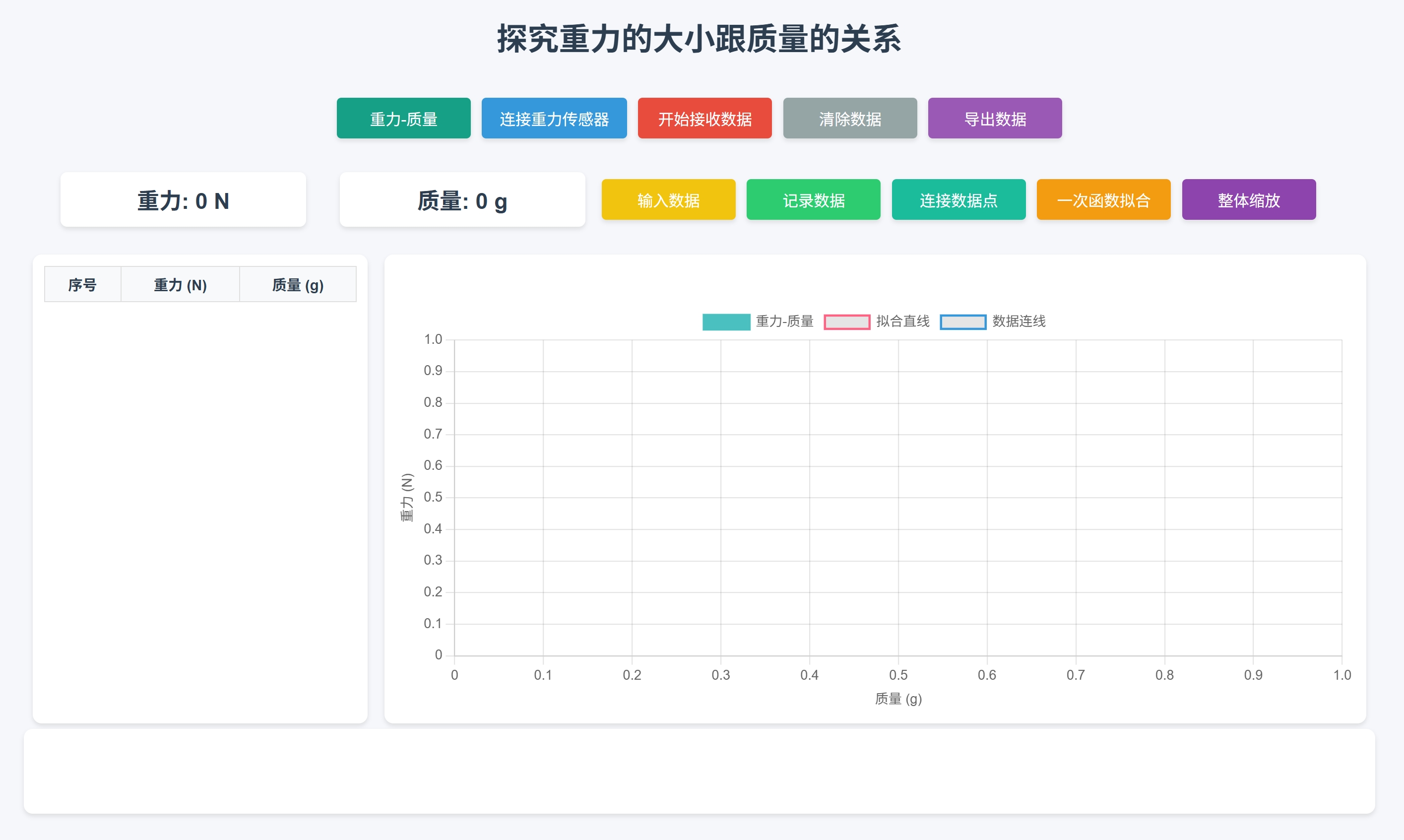The image size is (1404, 840).
Task: Click the 序号 column header
Action: tap(82, 284)
